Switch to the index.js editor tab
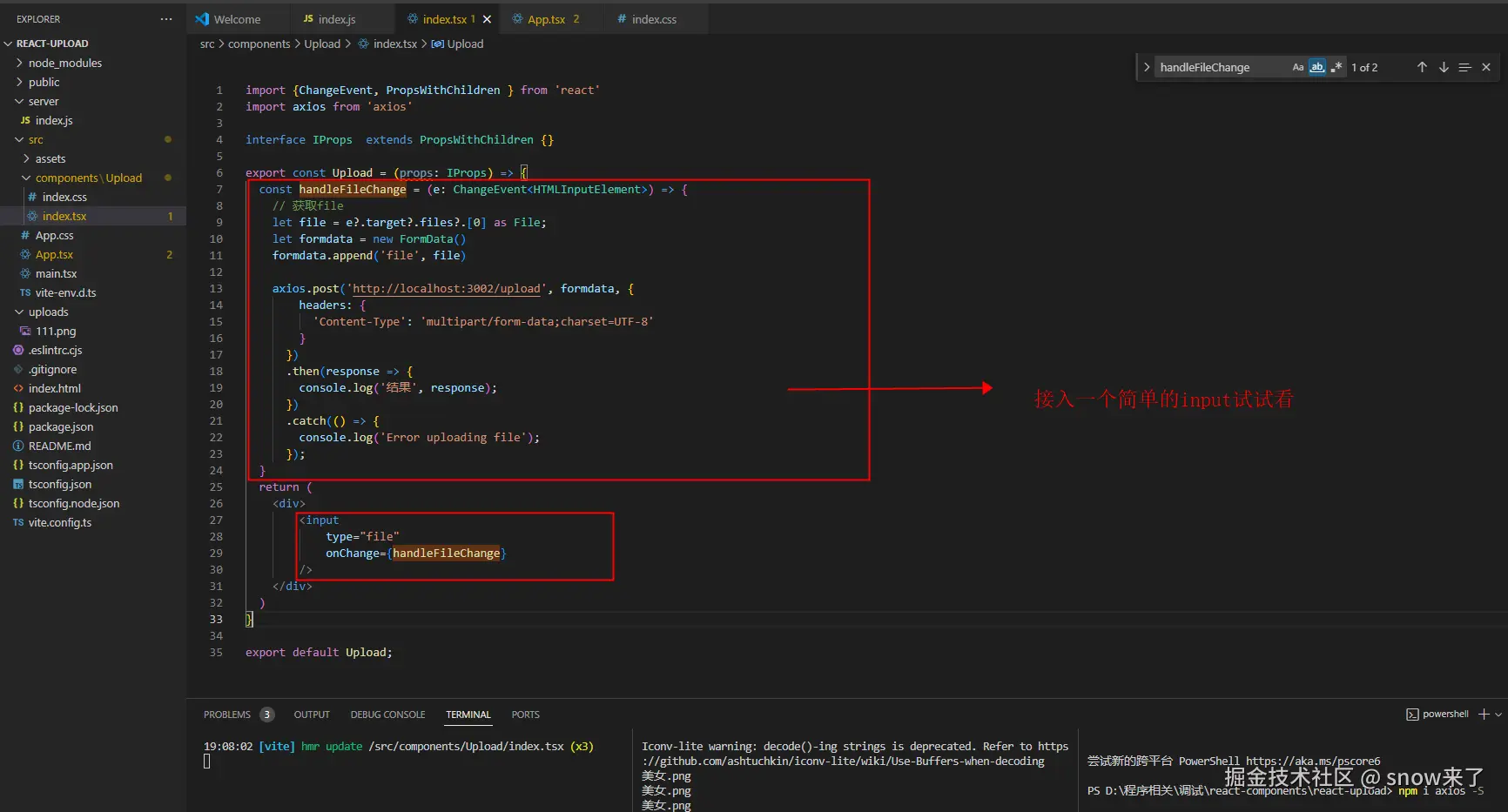The image size is (1508, 812). (337, 19)
